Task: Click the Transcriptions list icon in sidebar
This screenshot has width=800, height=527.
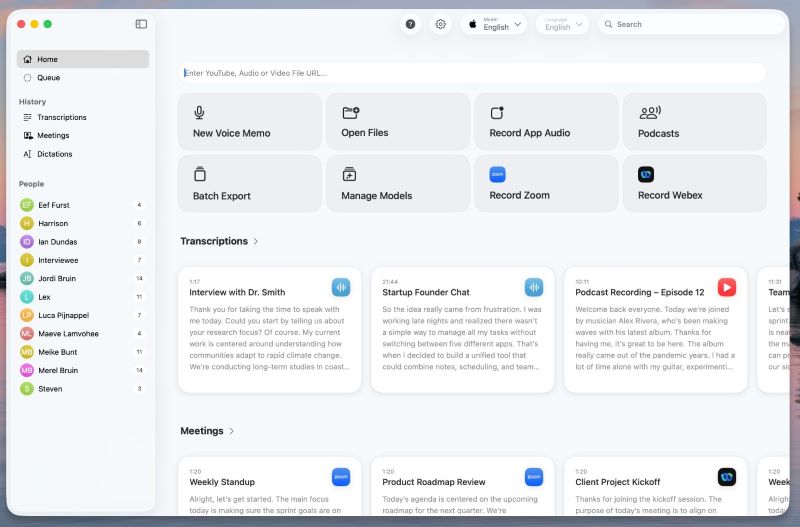Action: point(28,117)
